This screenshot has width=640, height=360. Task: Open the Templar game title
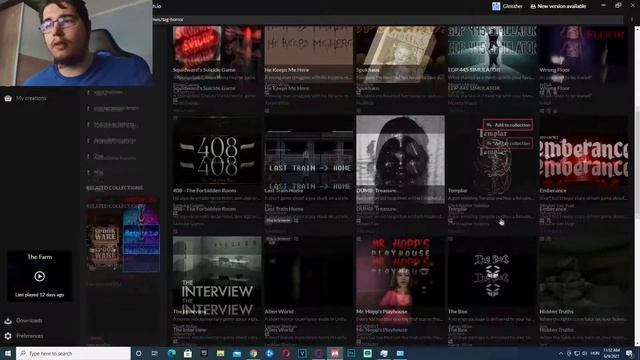tap(457, 191)
